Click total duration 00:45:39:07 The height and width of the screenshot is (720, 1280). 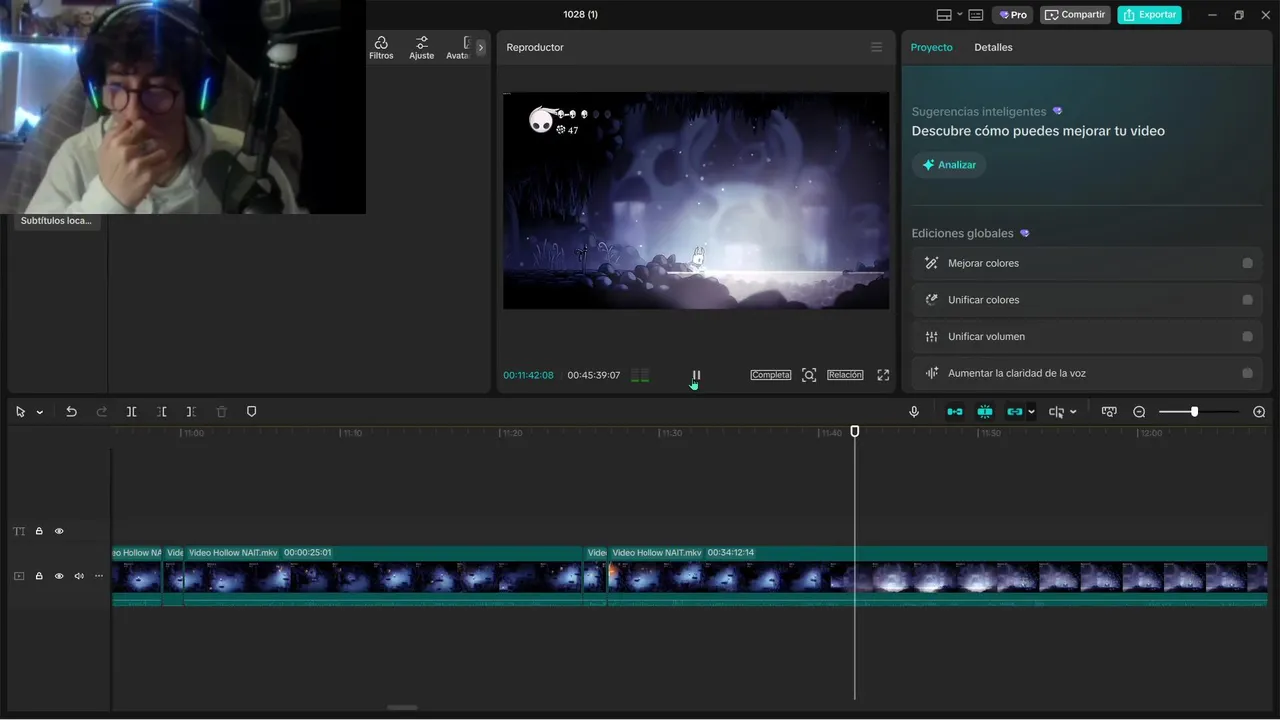[594, 375]
